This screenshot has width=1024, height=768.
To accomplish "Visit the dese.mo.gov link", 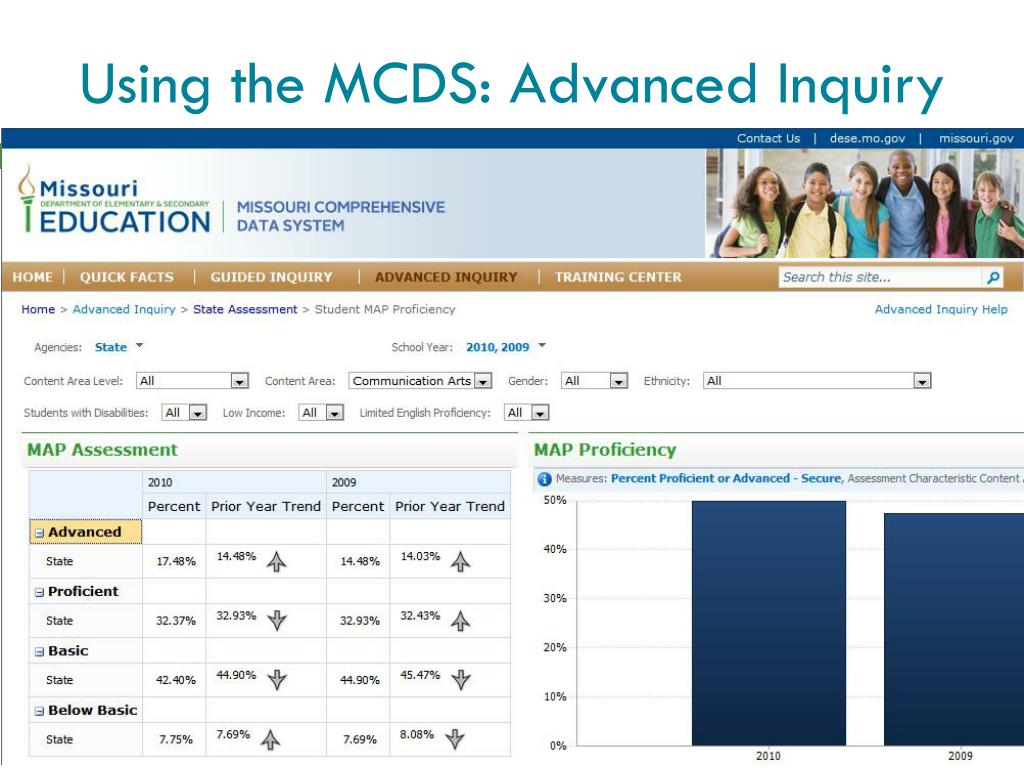I will point(867,138).
